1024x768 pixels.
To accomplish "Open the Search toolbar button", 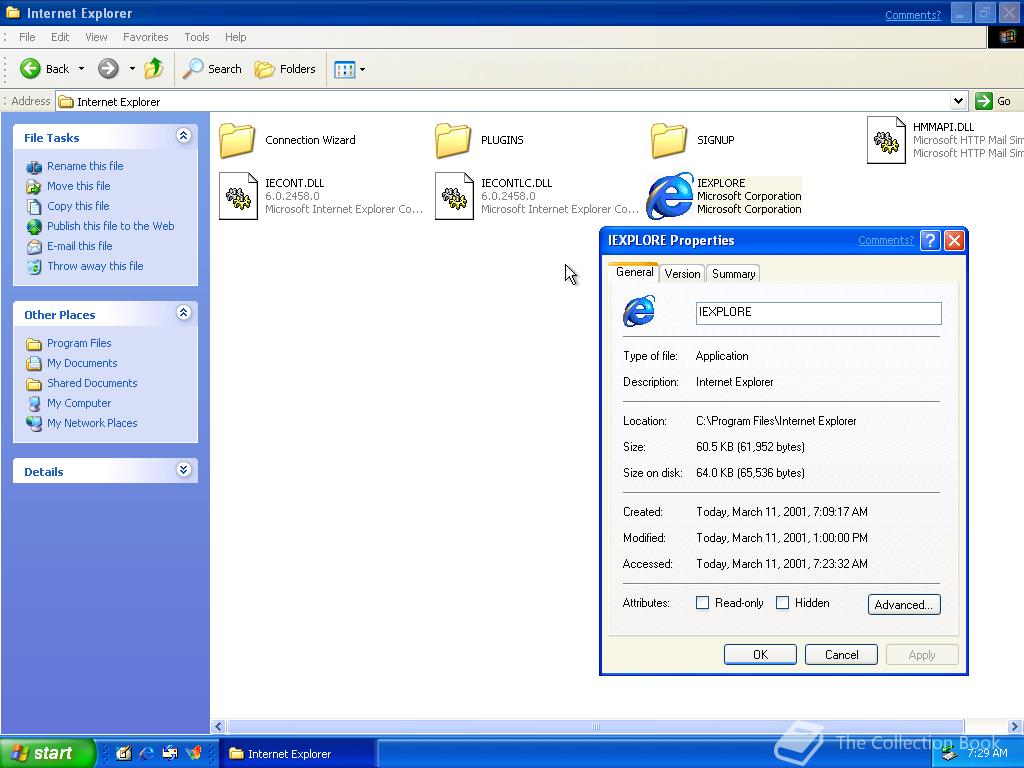I will (x=212, y=69).
